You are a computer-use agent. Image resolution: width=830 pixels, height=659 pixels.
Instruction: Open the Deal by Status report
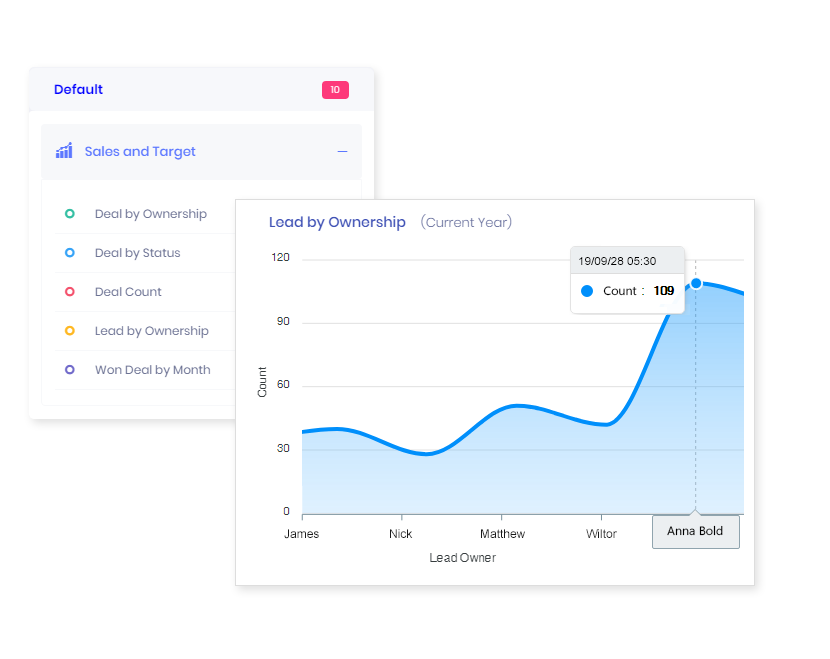click(x=135, y=253)
